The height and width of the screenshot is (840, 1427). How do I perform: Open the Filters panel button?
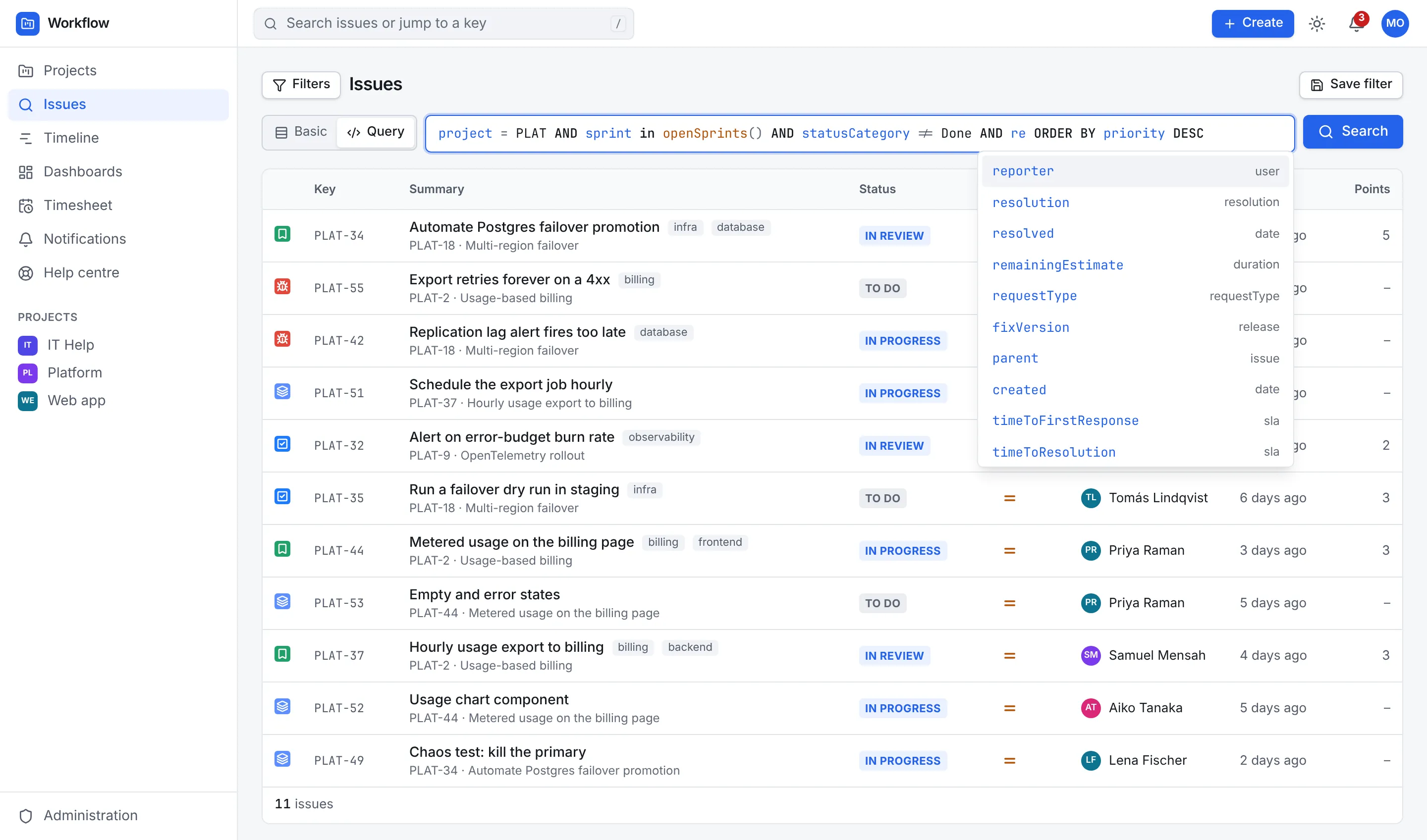click(301, 85)
